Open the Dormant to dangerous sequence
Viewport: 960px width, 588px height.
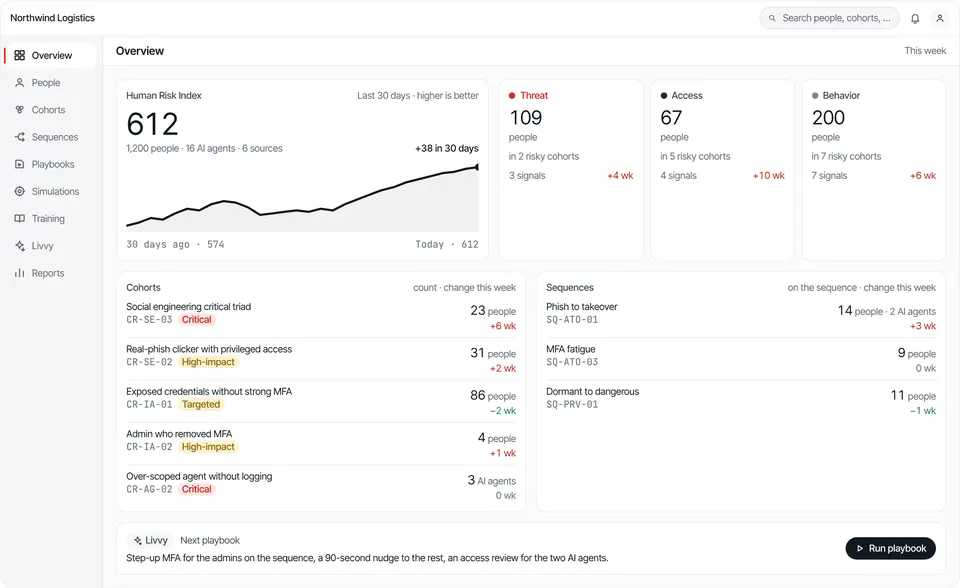(x=741, y=401)
